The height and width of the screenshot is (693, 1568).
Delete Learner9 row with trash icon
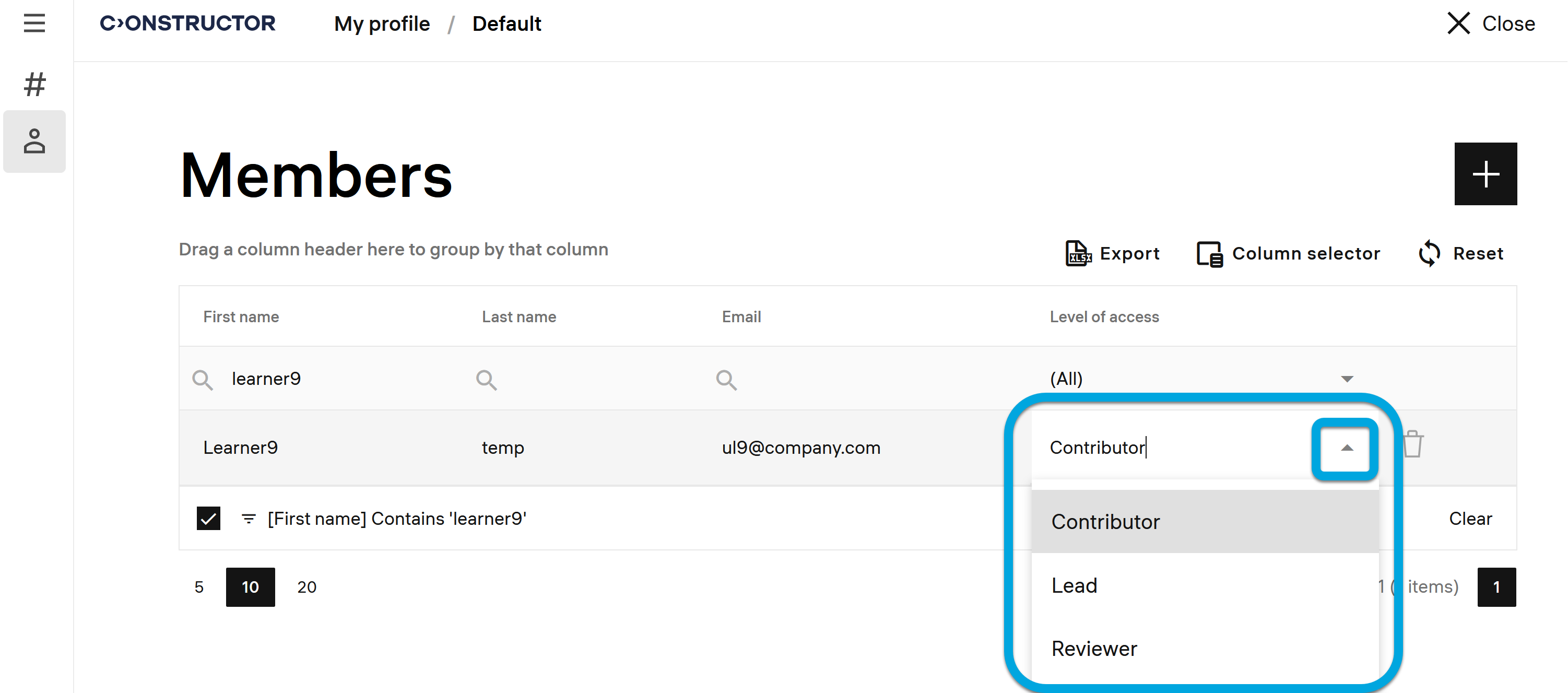(1412, 445)
